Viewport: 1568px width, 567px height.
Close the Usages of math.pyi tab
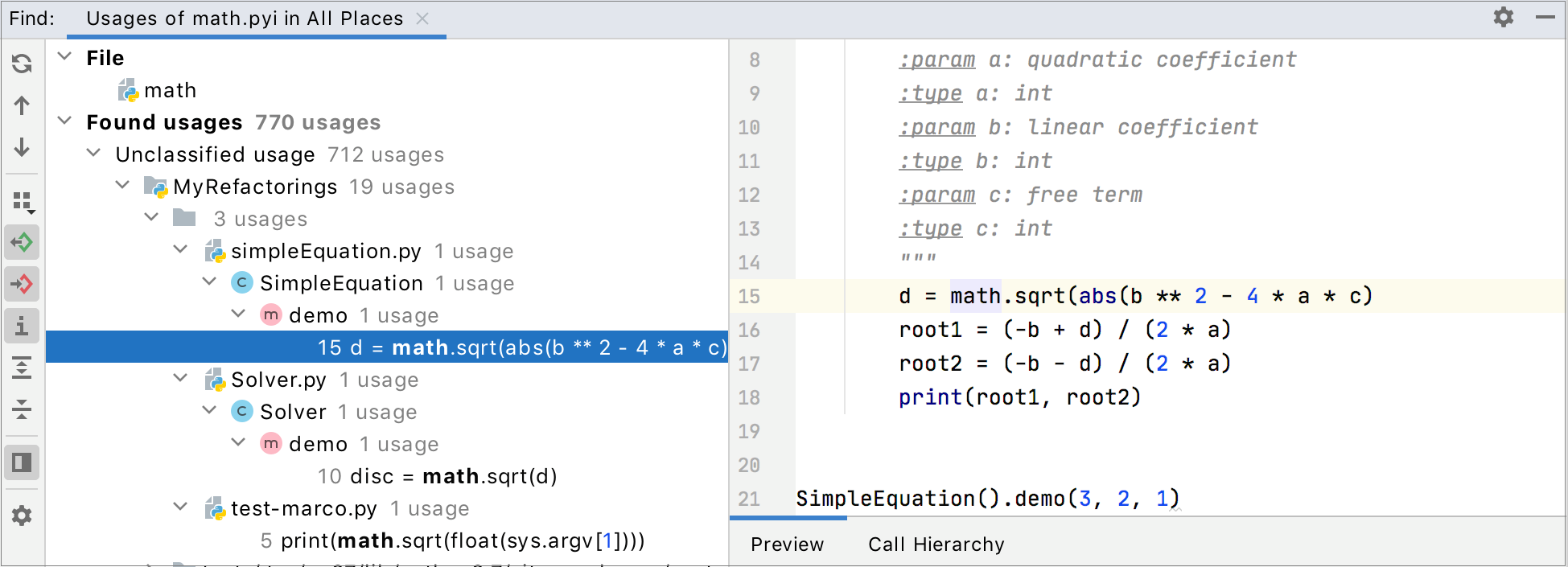tap(422, 18)
